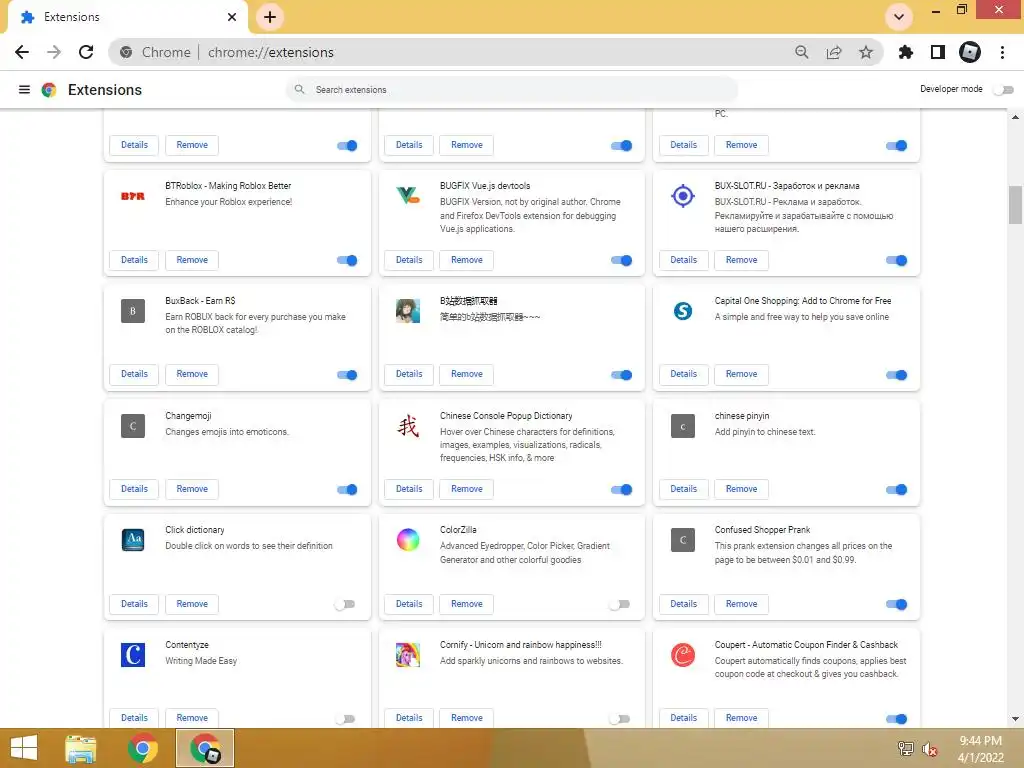Disable the Changemoji toggle
The height and width of the screenshot is (768, 1024).
pyautogui.click(x=347, y=489)
